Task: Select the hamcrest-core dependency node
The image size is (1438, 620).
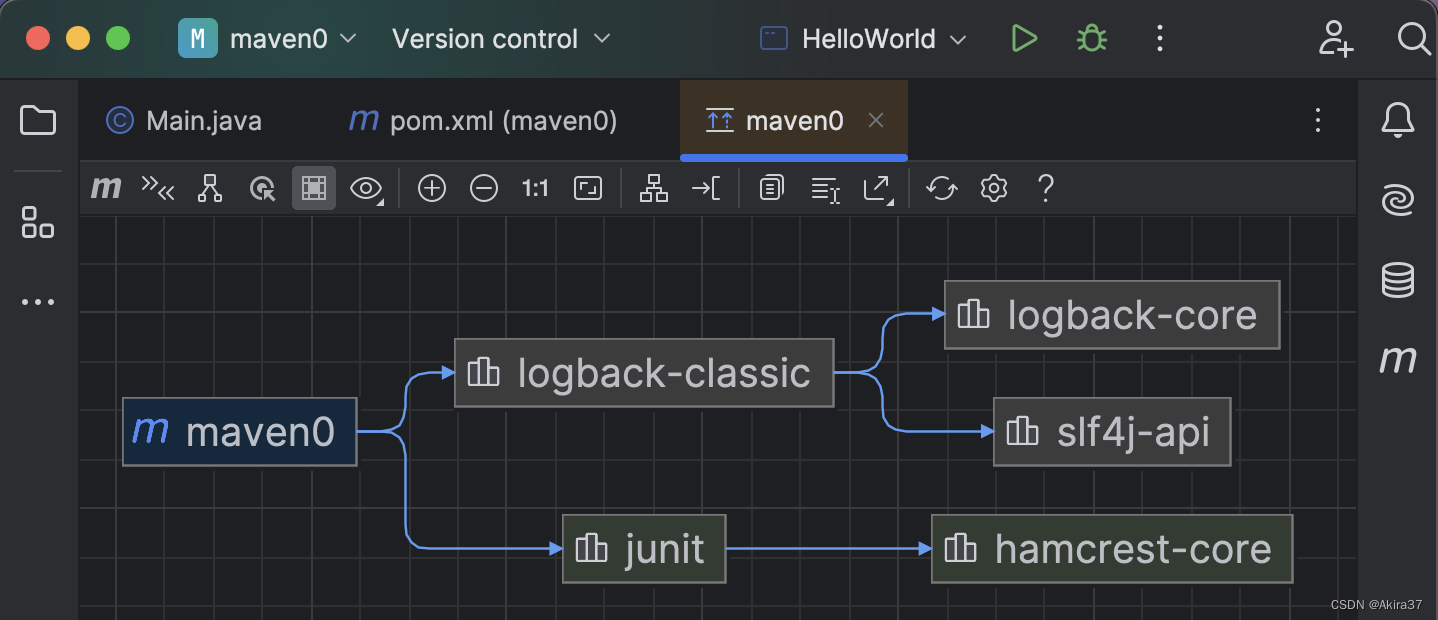Action: click(x=1112, y=549)
